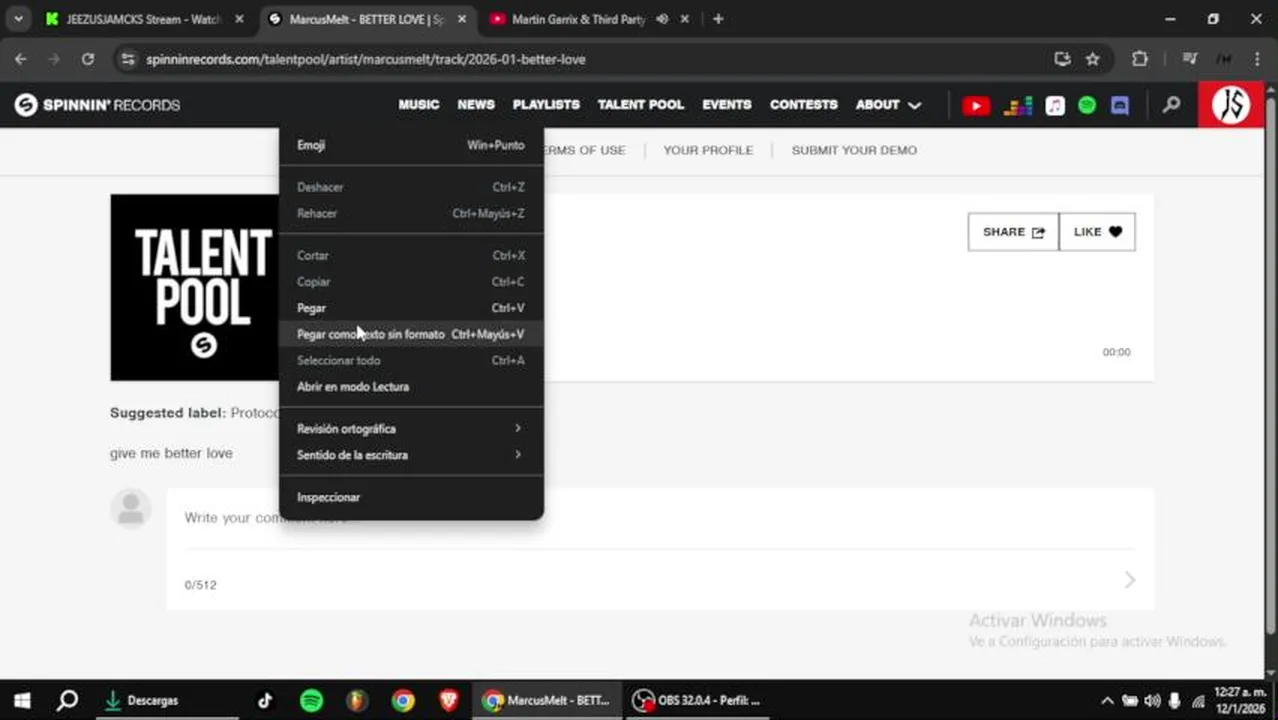Switch to OBS 32.0.4 in the taskbar

[x=697, y=701]
